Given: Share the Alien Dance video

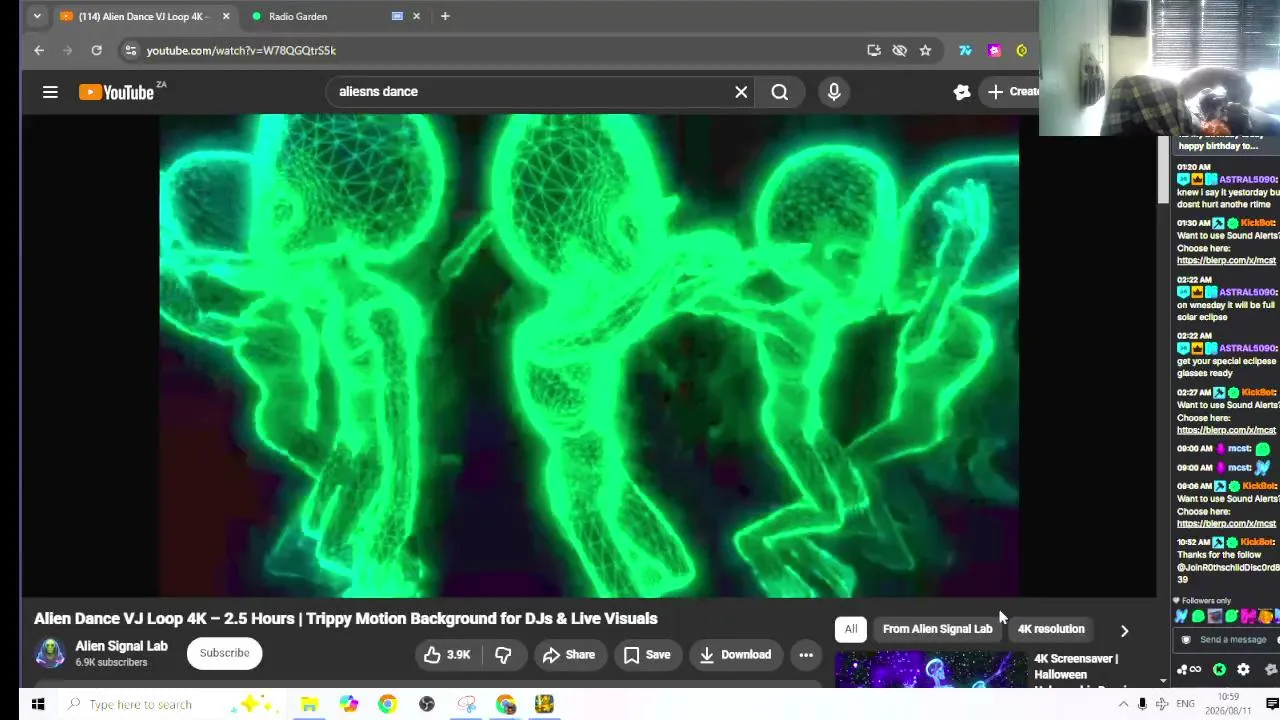Looking at the screenshot, I should coord(569,655).
